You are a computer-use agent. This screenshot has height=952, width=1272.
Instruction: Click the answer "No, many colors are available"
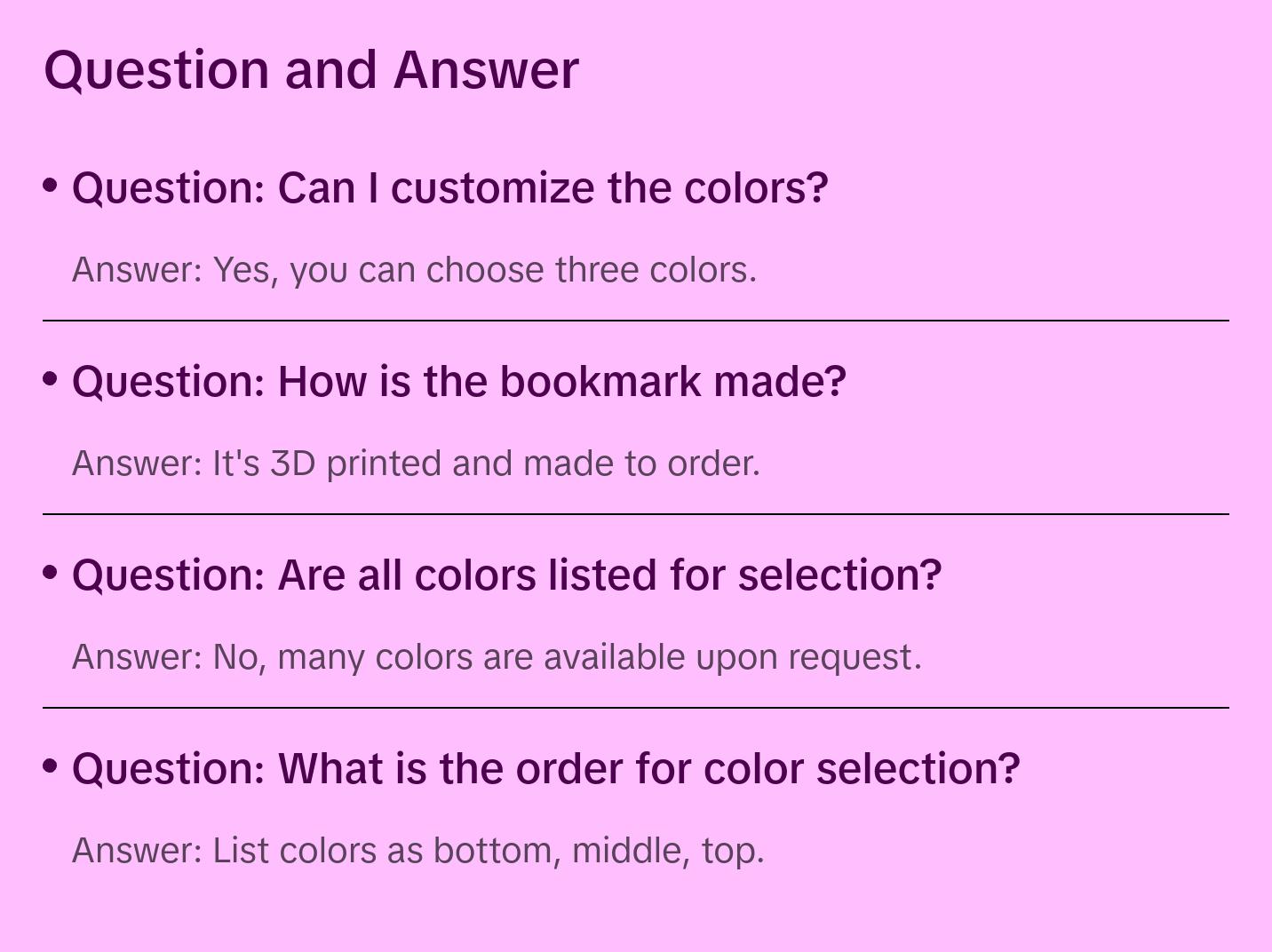pyautogui.click(x=497, y=657)
